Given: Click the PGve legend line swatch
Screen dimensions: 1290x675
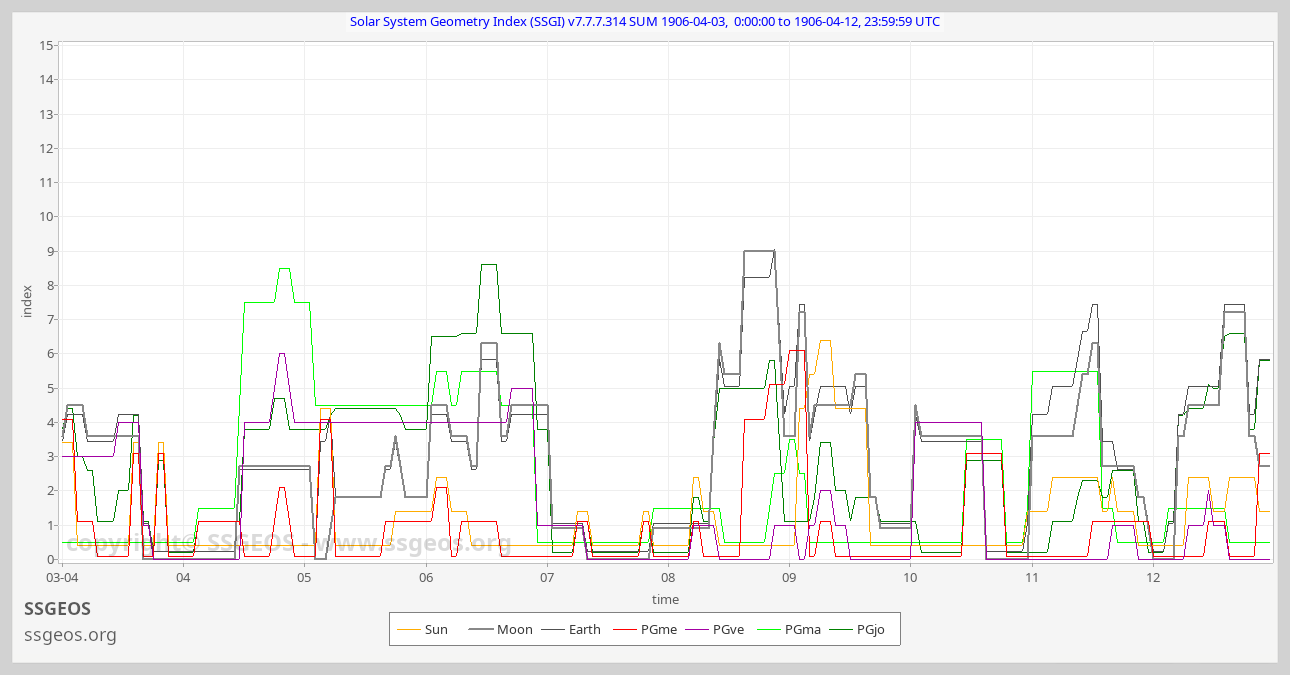Looking at the screenshot, I should click(x=696, y=630).
